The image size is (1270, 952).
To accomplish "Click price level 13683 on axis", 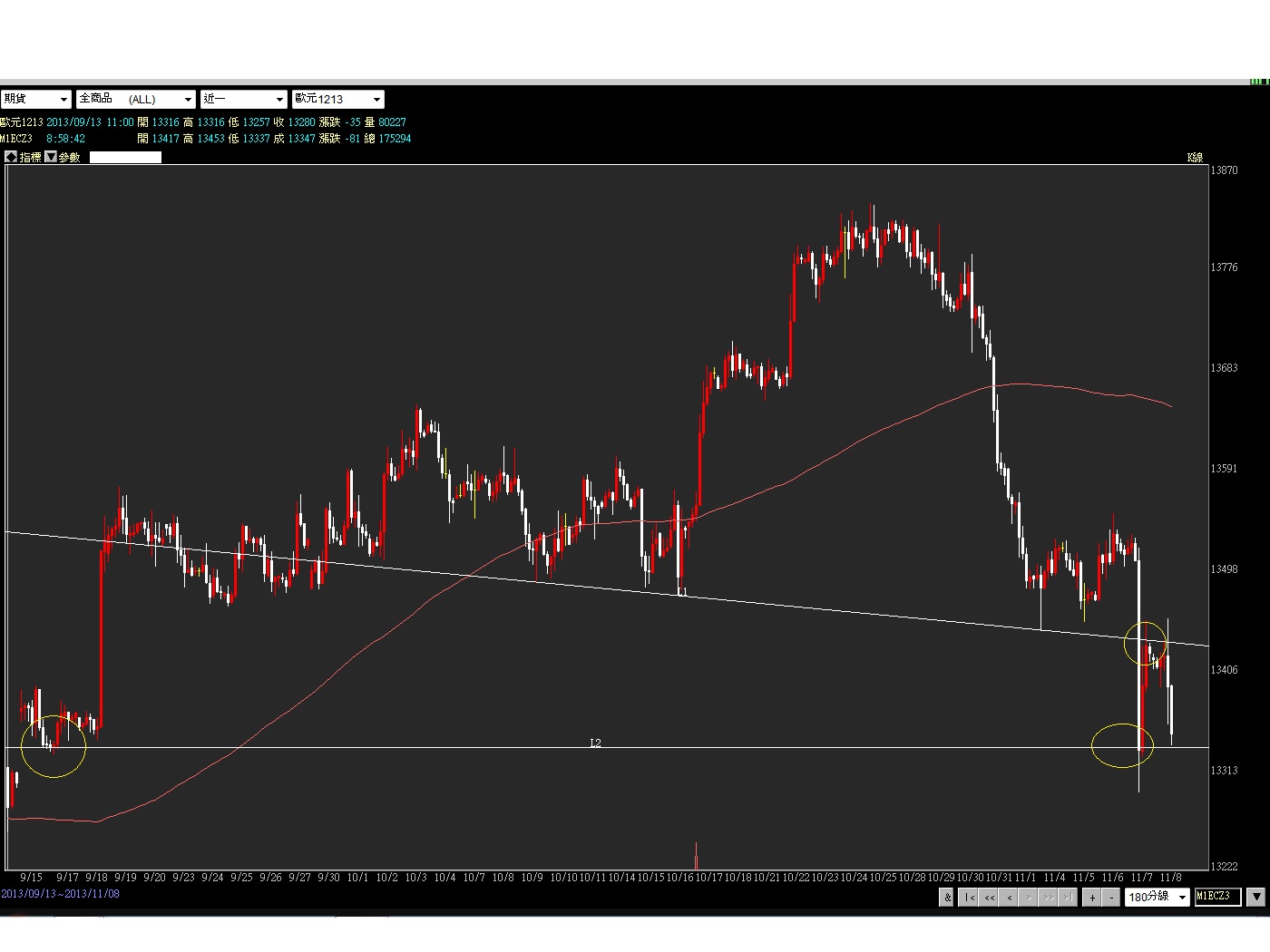I will (x=1224, y=368).
